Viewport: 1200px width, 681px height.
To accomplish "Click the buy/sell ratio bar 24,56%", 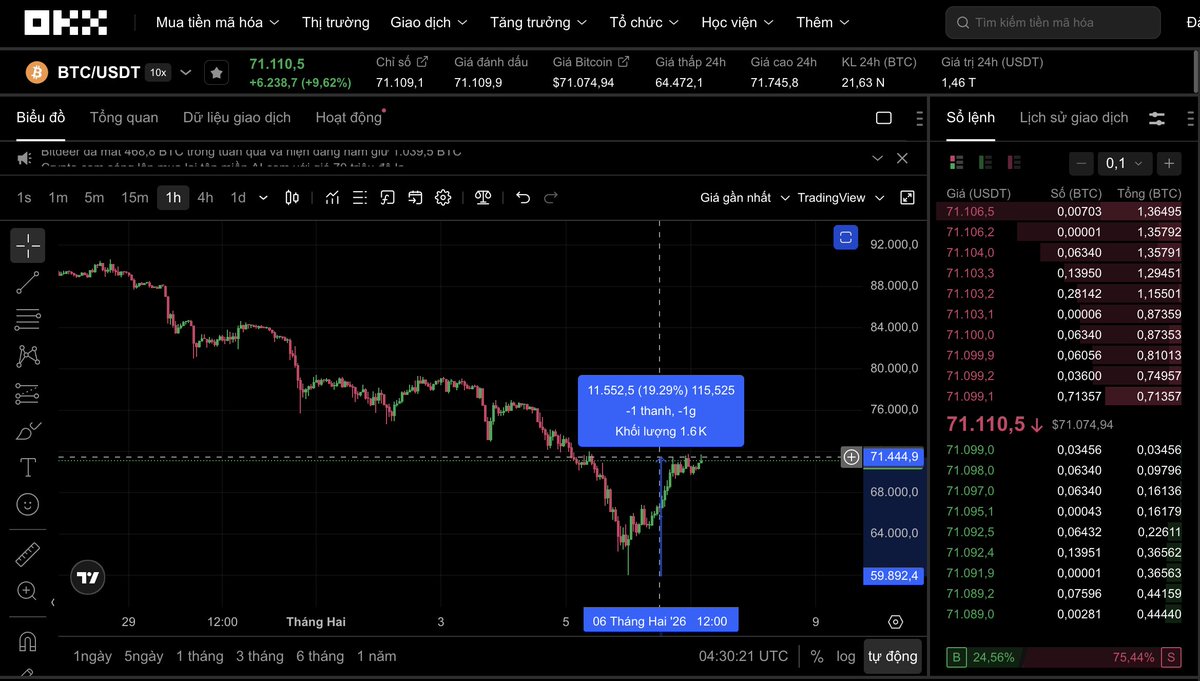I will pos(1064,657).
